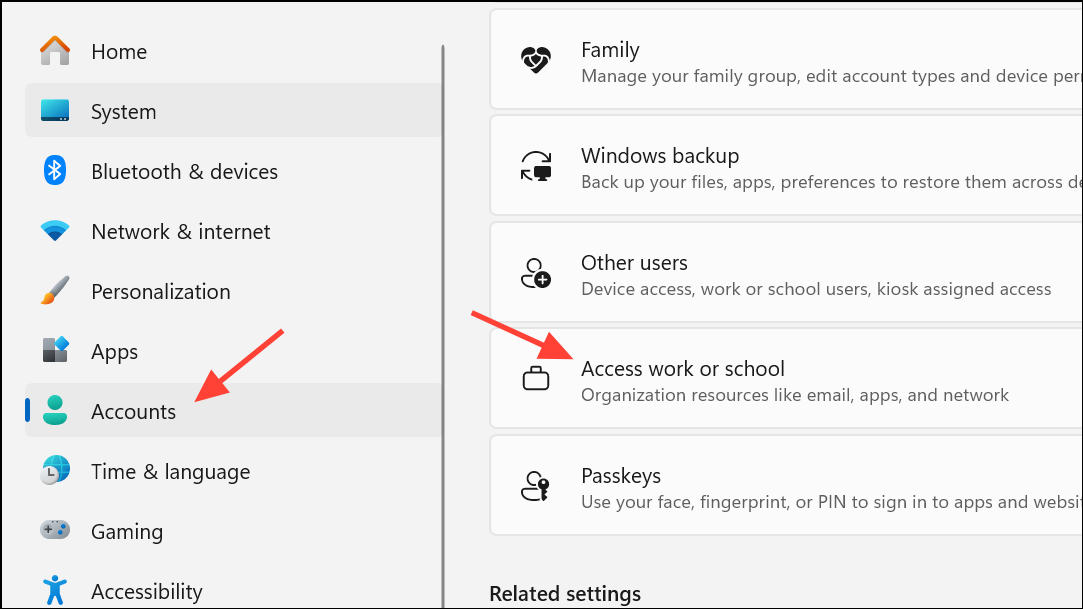This screenshot has height=609, width=1083.
Task: Click the Other users add-person icon
Action: pos(536,272)
